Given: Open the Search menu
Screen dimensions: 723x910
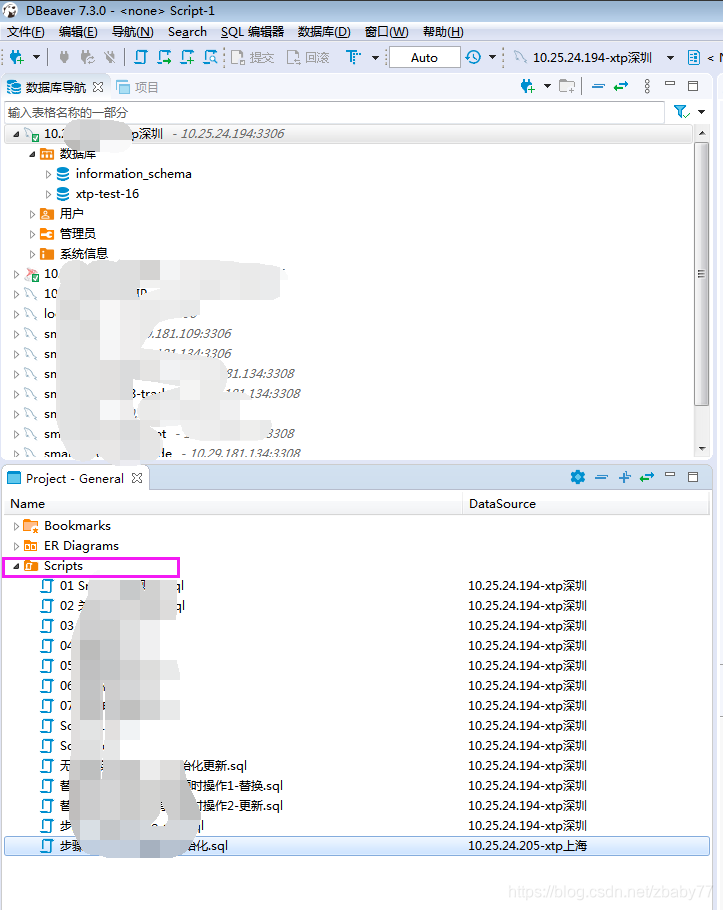Looking at the screenshot, I should pyautogui.click(x=187, y=32).
